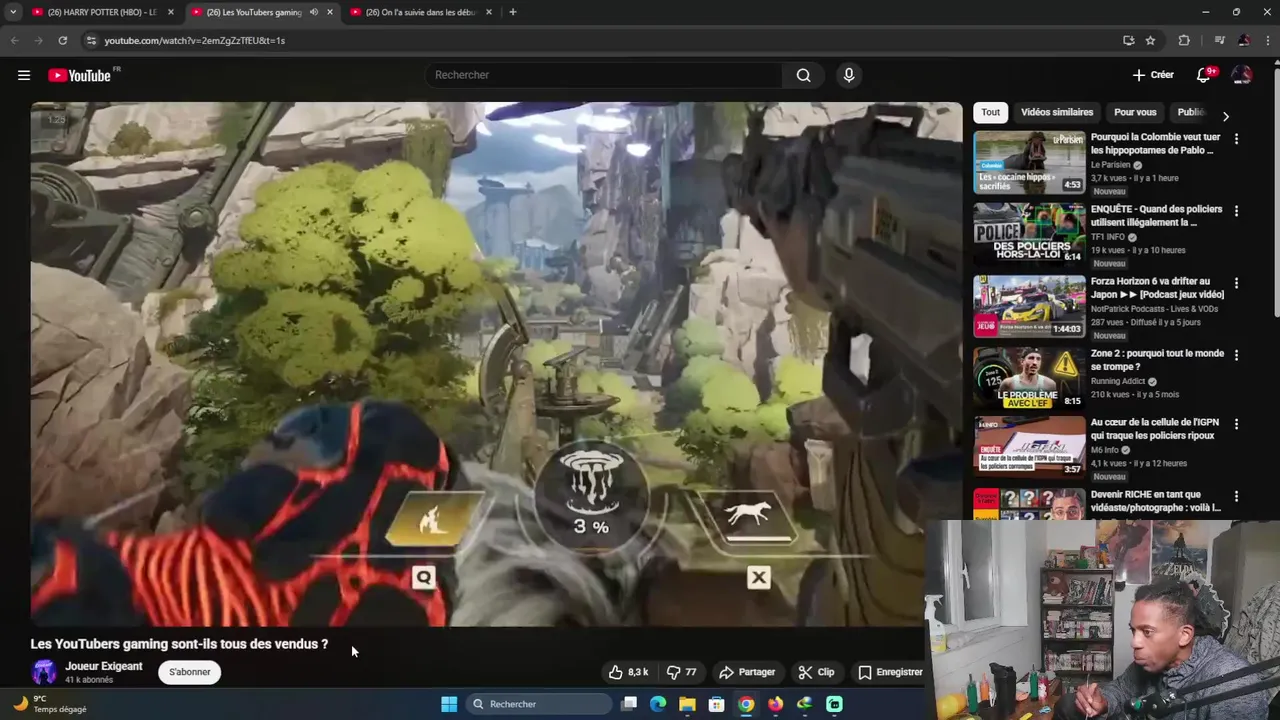Open options for the IGPN cellule video

[1236, 424]
